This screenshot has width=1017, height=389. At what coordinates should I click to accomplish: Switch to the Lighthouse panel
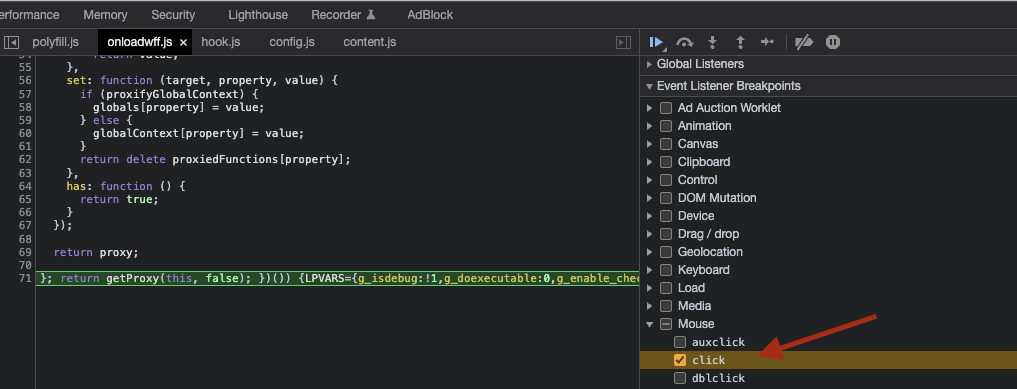(x=258, y=14)
